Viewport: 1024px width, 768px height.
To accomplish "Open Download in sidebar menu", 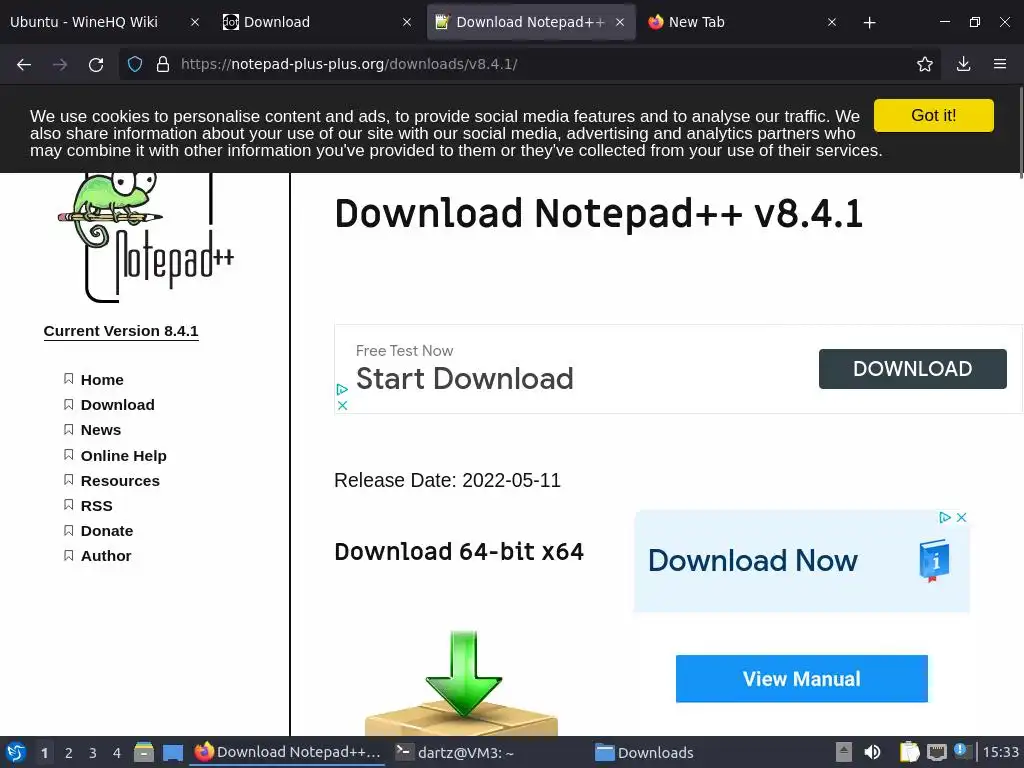I will click(118, 405).
